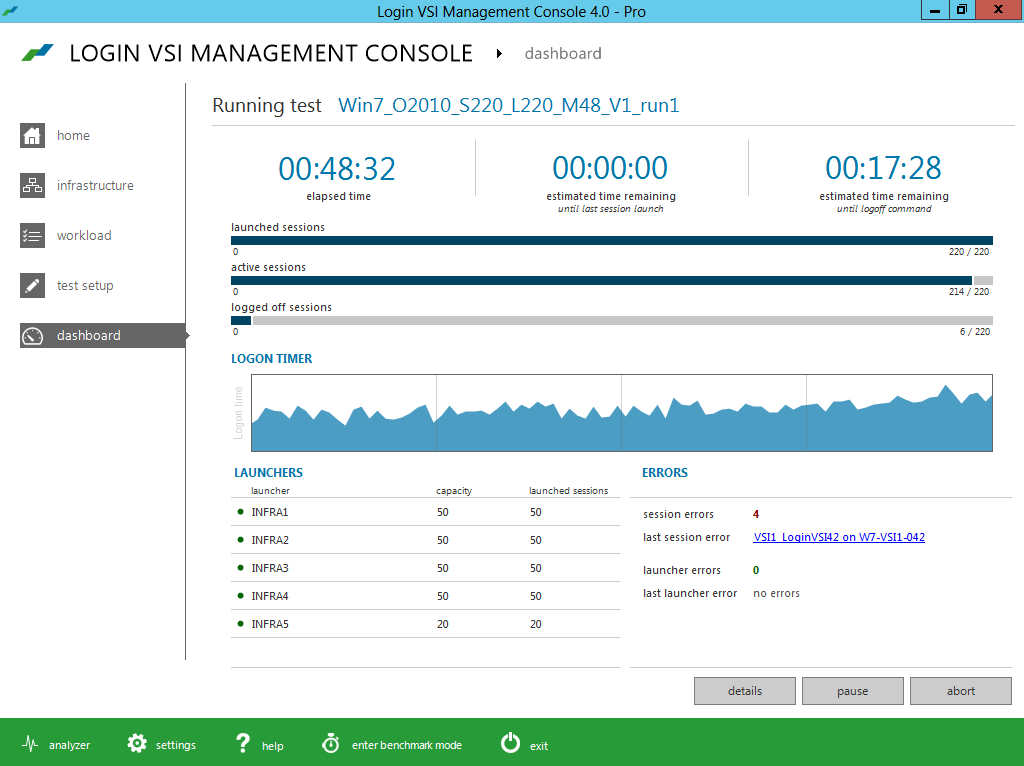
Task: Open the analyzer pulse icon
Action: tap(30, 745)
